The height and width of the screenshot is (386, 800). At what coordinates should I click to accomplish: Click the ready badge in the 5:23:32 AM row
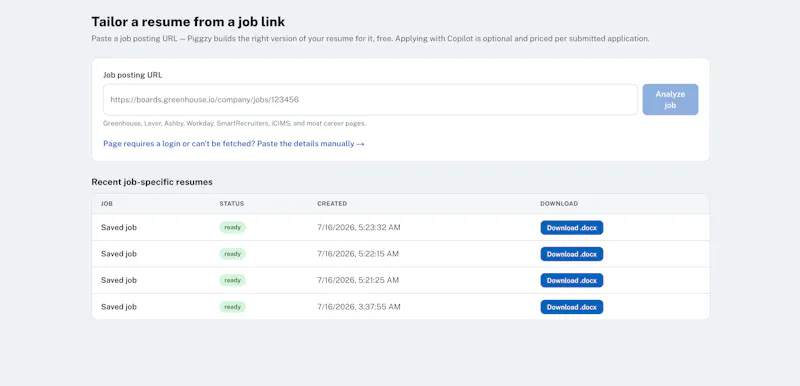pyautogui.click(x=232, y=227)
